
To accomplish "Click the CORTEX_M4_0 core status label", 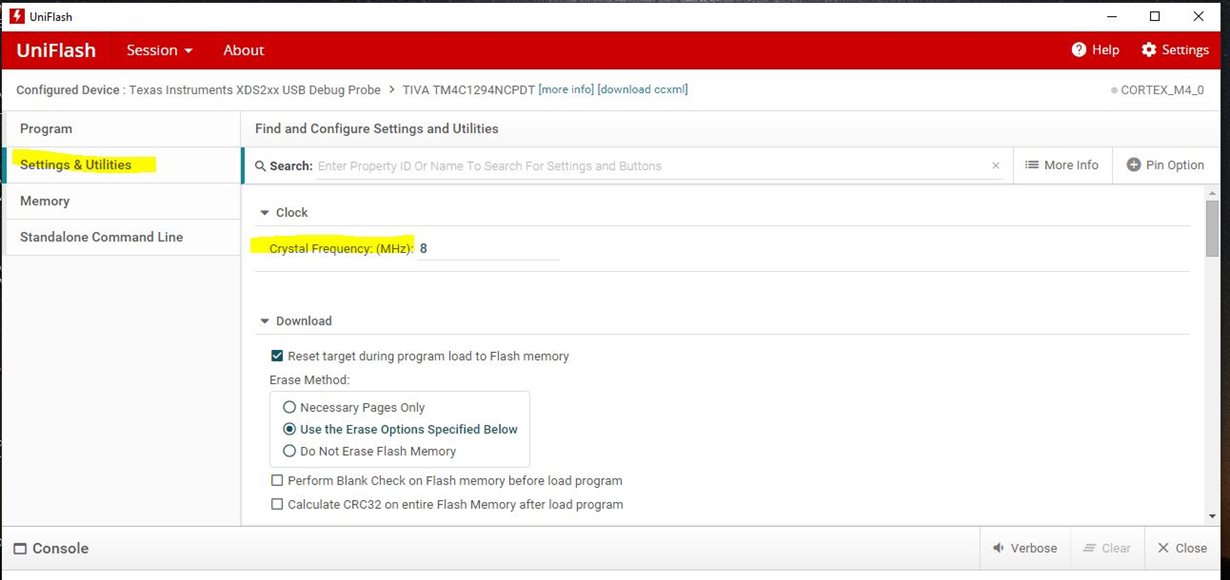I will 1161,90.
